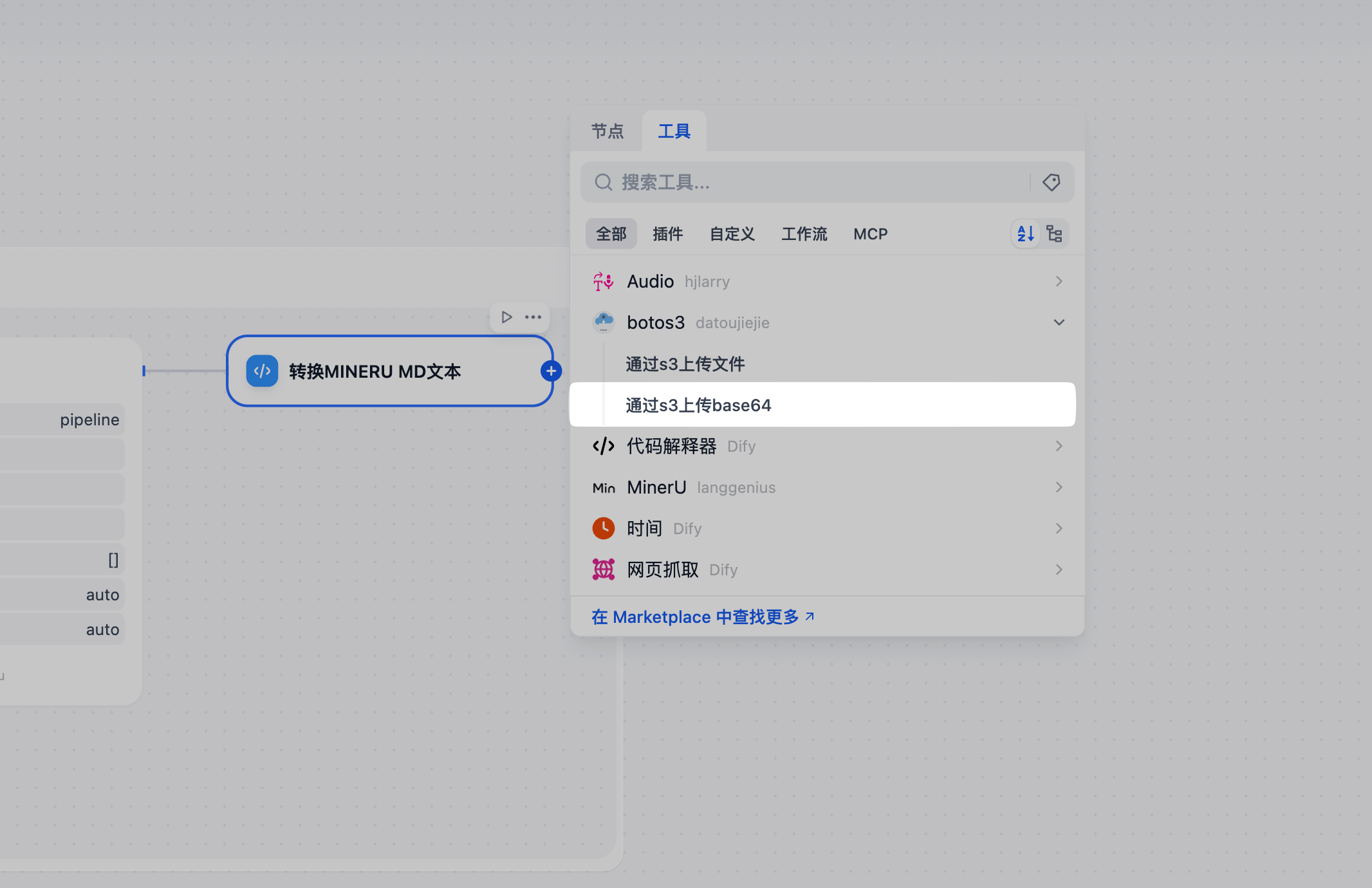Select the 工作流 filter tab
The width and height of the screenshot is (1372, 888).
point(804,234)
